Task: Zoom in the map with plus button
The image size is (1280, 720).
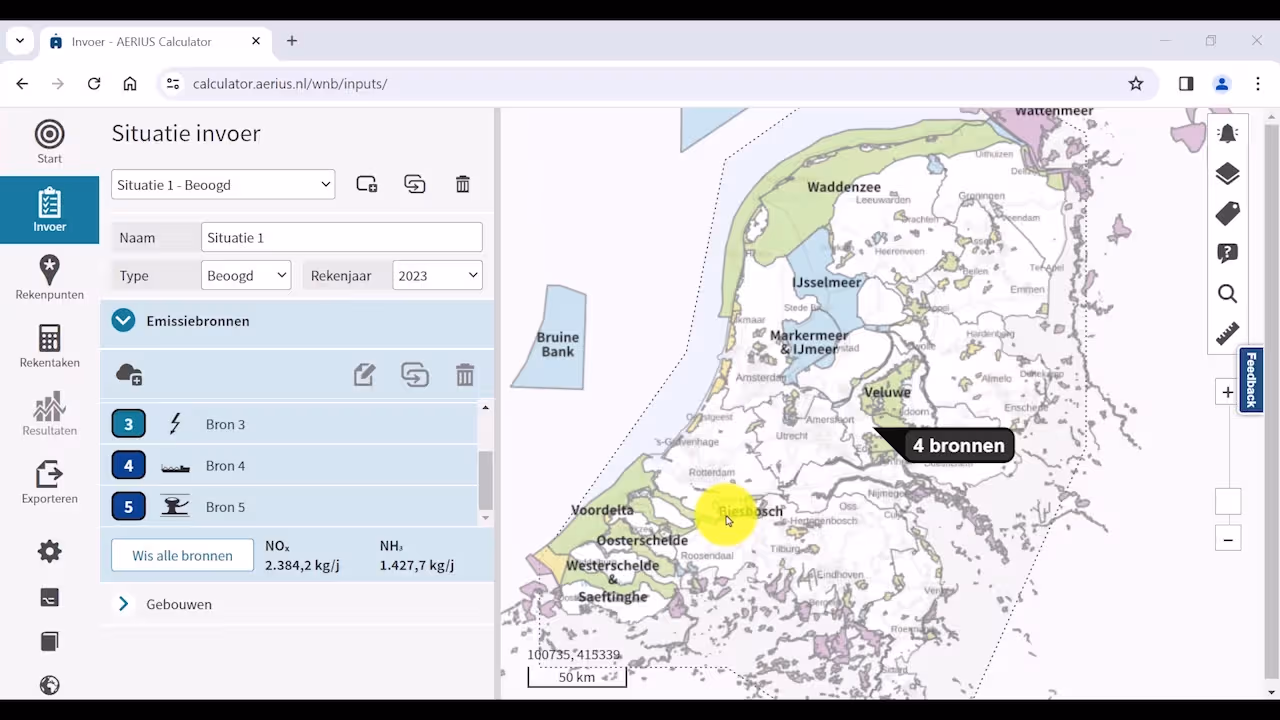Action: pyautogui.click(x=1227, y=393)
